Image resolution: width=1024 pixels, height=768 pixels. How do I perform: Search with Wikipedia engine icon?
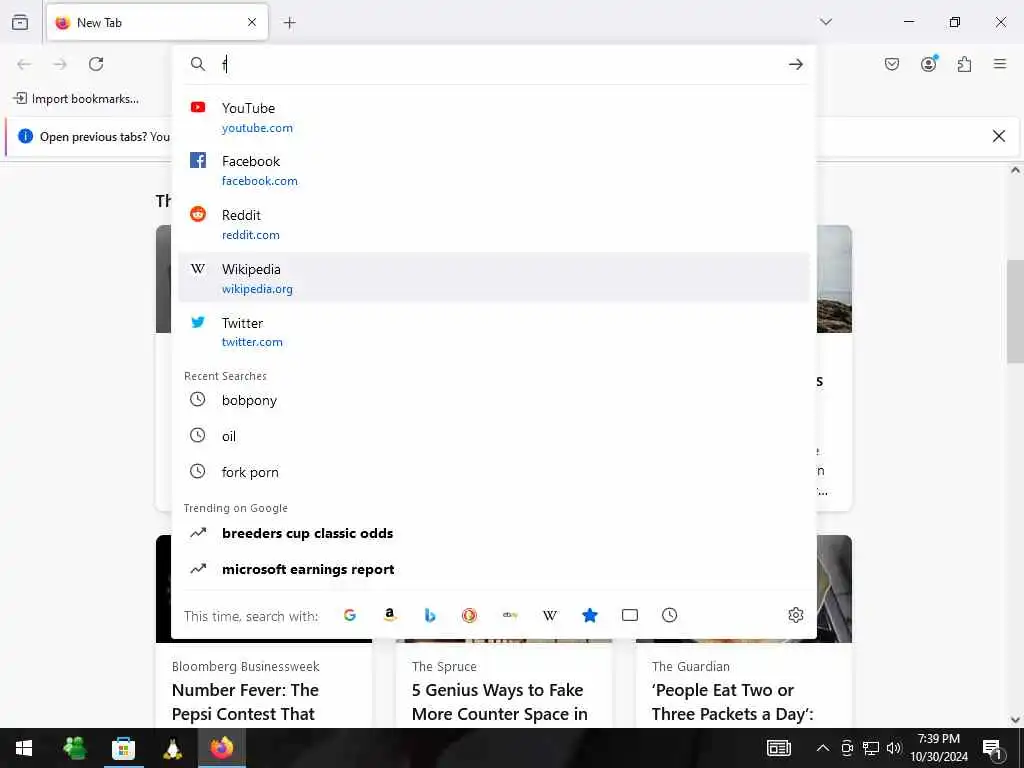[x=550, y=615]
